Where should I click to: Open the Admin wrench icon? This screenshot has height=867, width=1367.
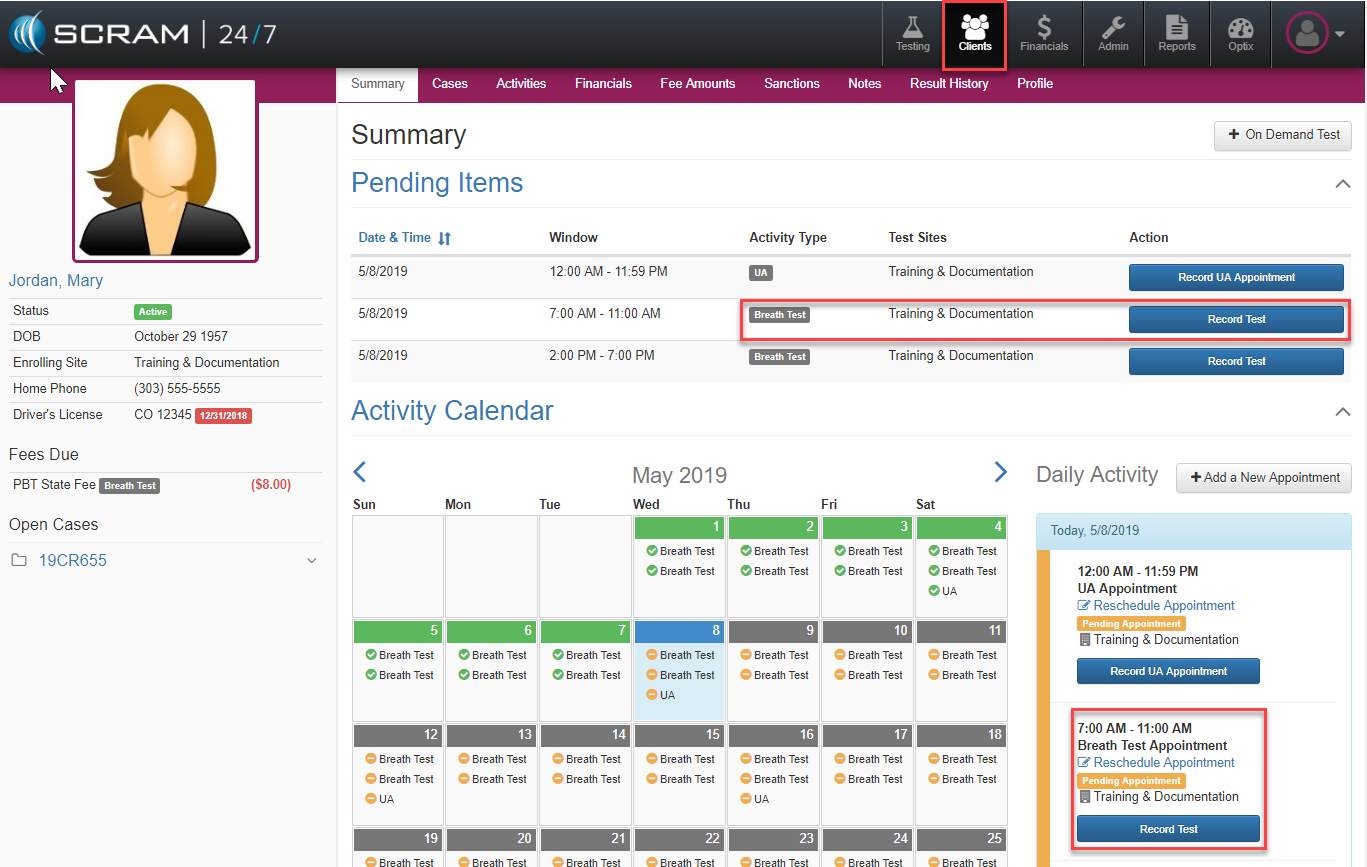[1113, 34]
